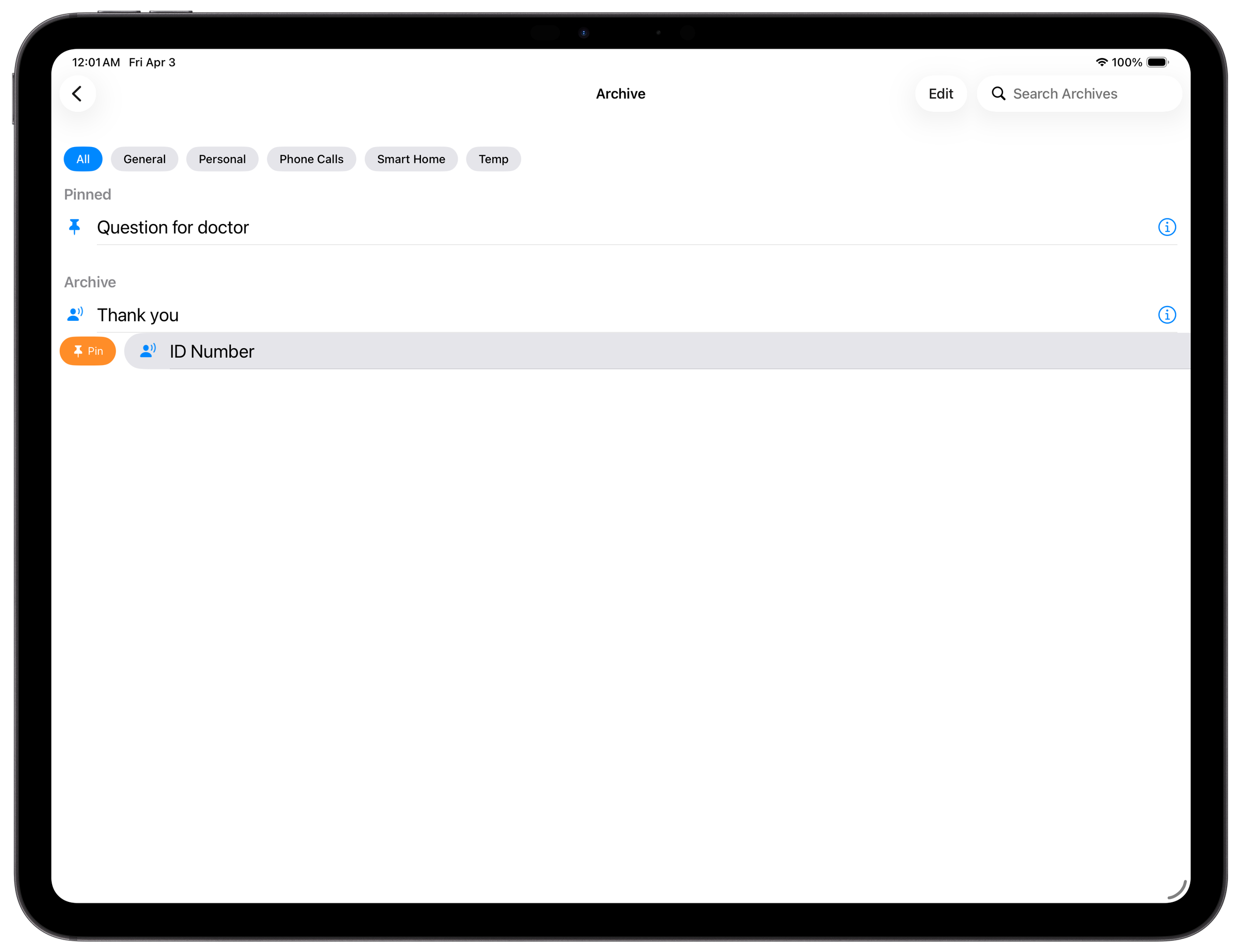This screenshot has height=952, width=1242.
Task: Show the Temp category
Action: (x=493, y=159)
